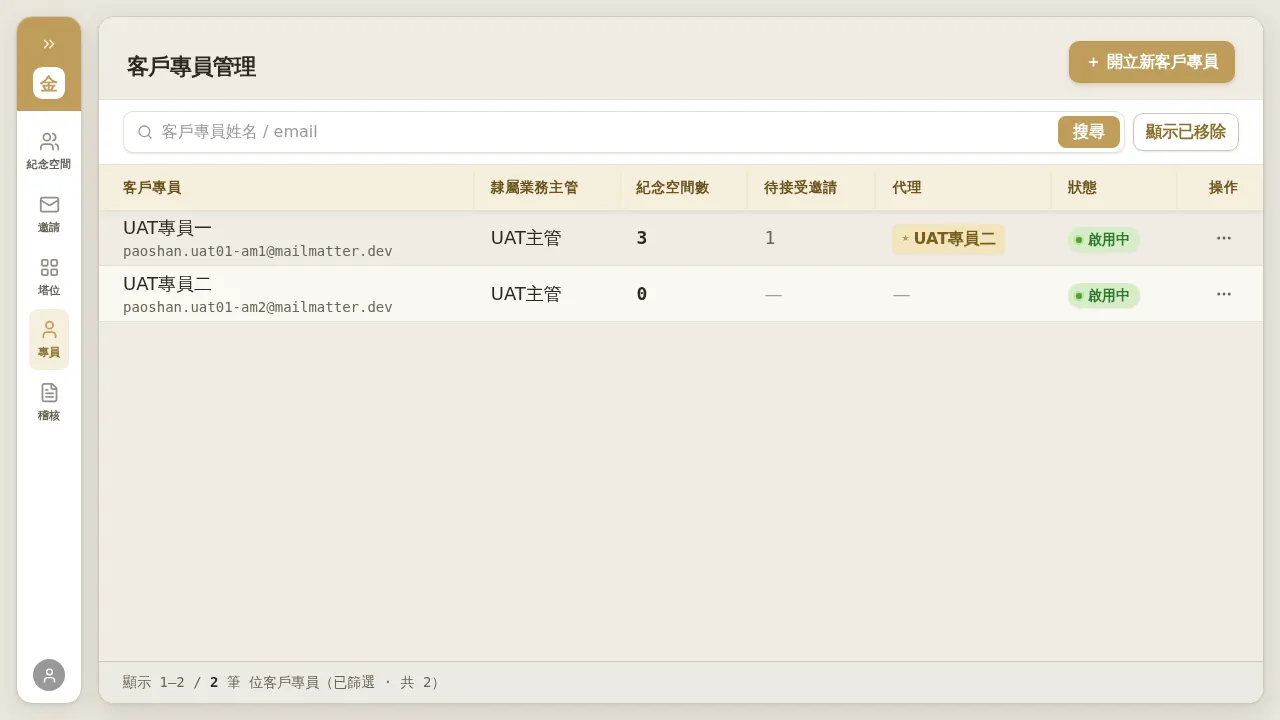Click the magnifier icon in search box
Image resolution: width=1280 pixels, height=720 pixels.
(145, 132)
